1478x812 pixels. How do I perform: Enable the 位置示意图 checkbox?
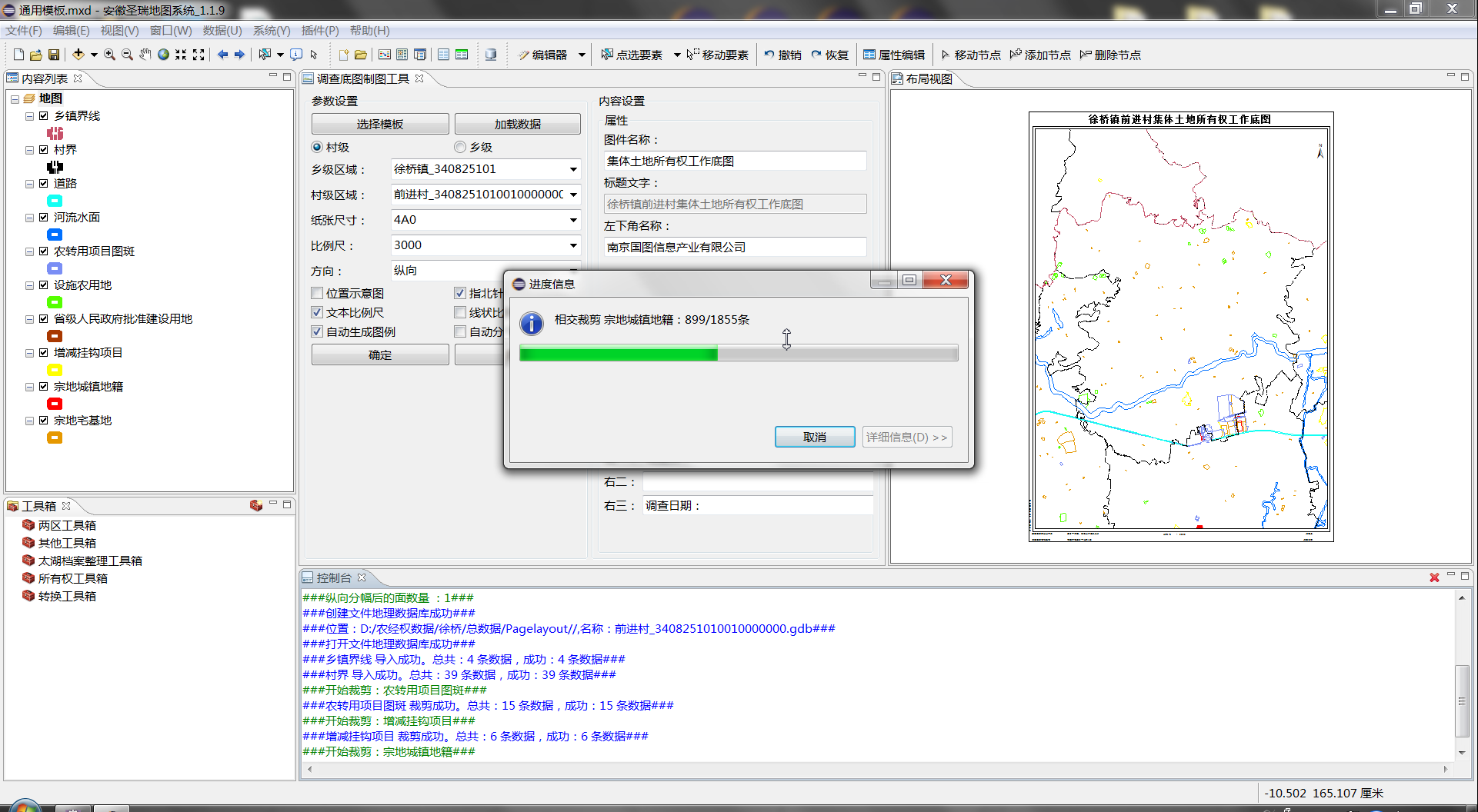(x=316, y=293)
